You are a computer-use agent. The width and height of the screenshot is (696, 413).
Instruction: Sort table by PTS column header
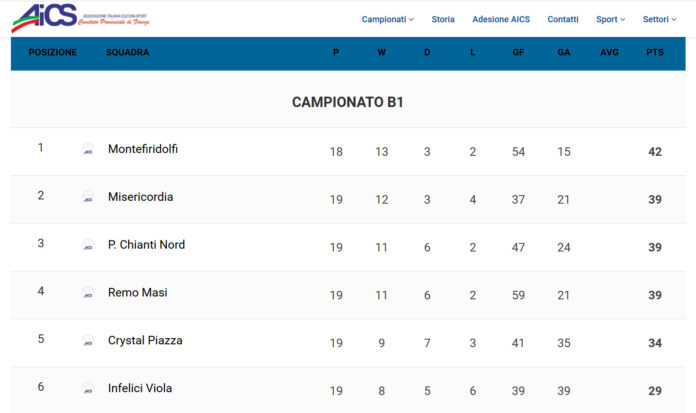click(x=655, y=52)
